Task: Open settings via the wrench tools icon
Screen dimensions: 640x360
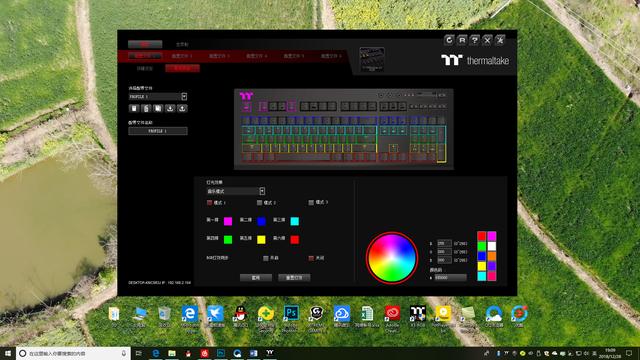Action: click(500, 40)
